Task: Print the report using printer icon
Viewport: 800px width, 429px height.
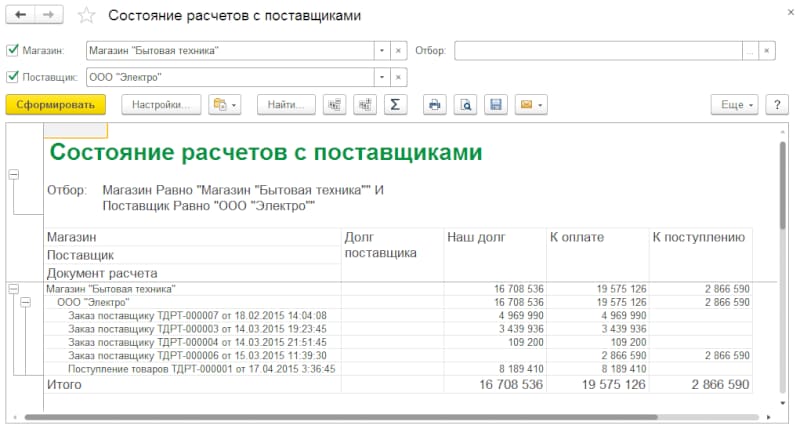Action: [434, 104]
